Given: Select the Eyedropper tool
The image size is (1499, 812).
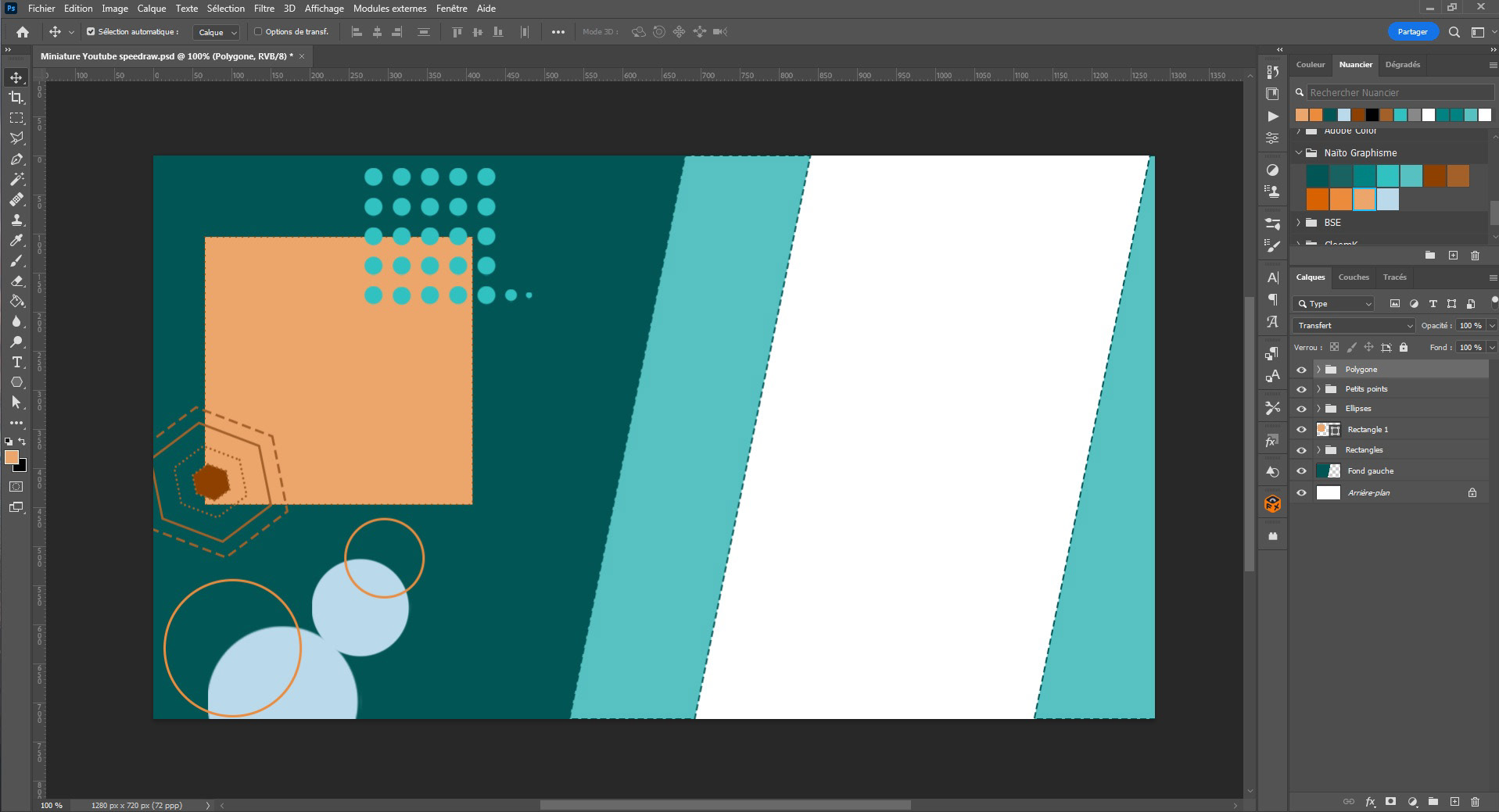Looking at the screenshot, I should click(16, 240).
